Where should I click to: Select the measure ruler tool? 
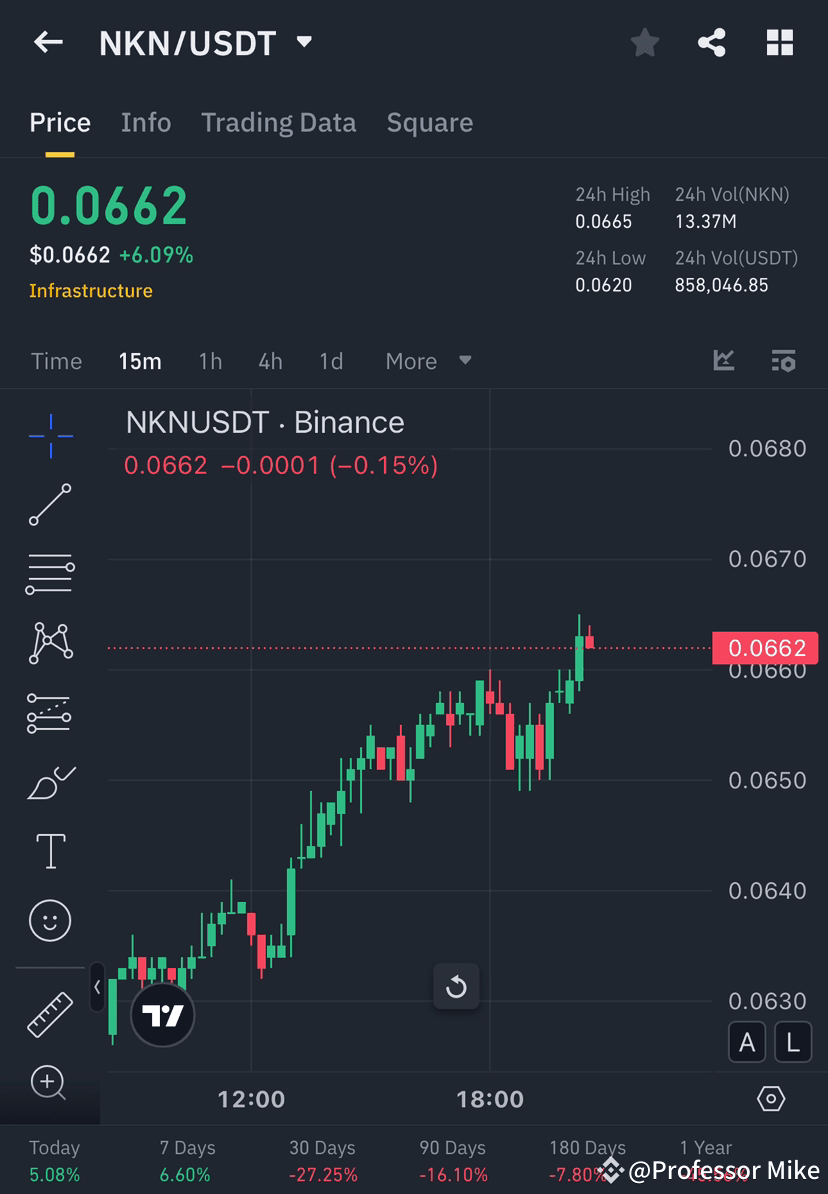pos(50,1015)
